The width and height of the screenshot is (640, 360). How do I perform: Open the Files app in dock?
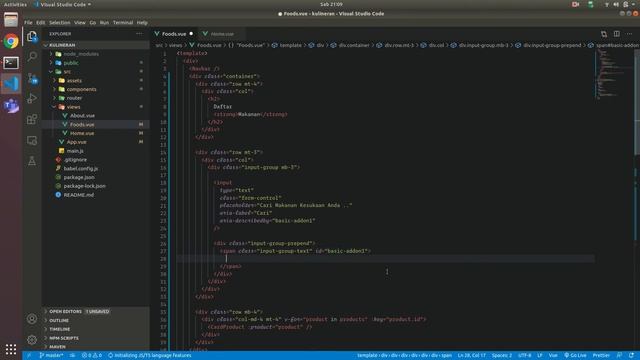pyautogui.click(x=11, y=20)
